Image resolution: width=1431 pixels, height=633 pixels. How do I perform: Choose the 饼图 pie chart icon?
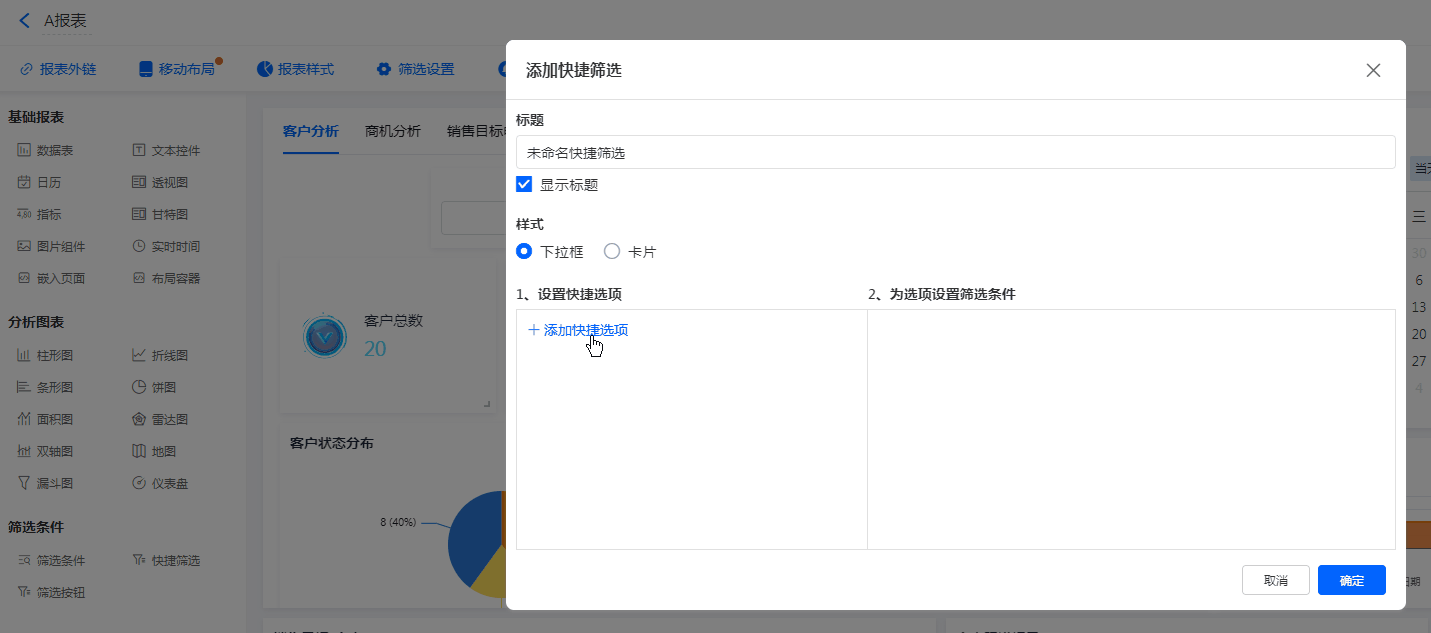click(139, 387)
